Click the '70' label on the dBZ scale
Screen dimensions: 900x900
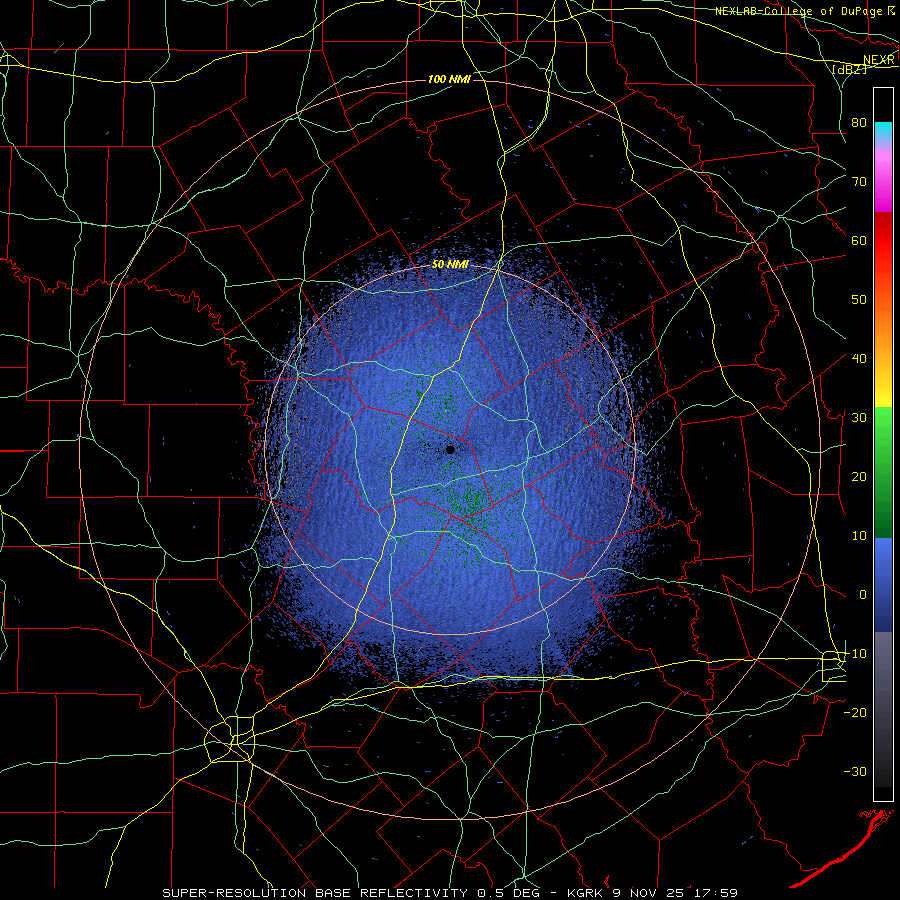[x=859, y=182]
